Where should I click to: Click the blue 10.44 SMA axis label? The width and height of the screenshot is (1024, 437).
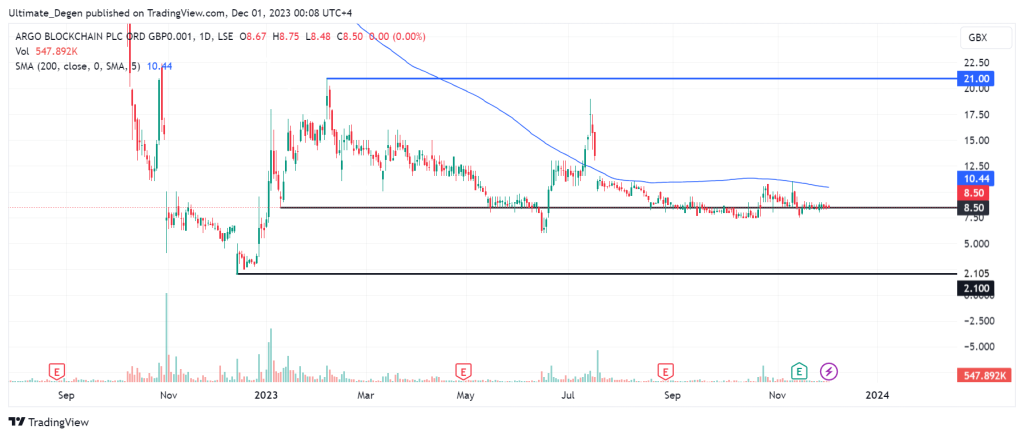pyautogui.click(x=975, y=176)
